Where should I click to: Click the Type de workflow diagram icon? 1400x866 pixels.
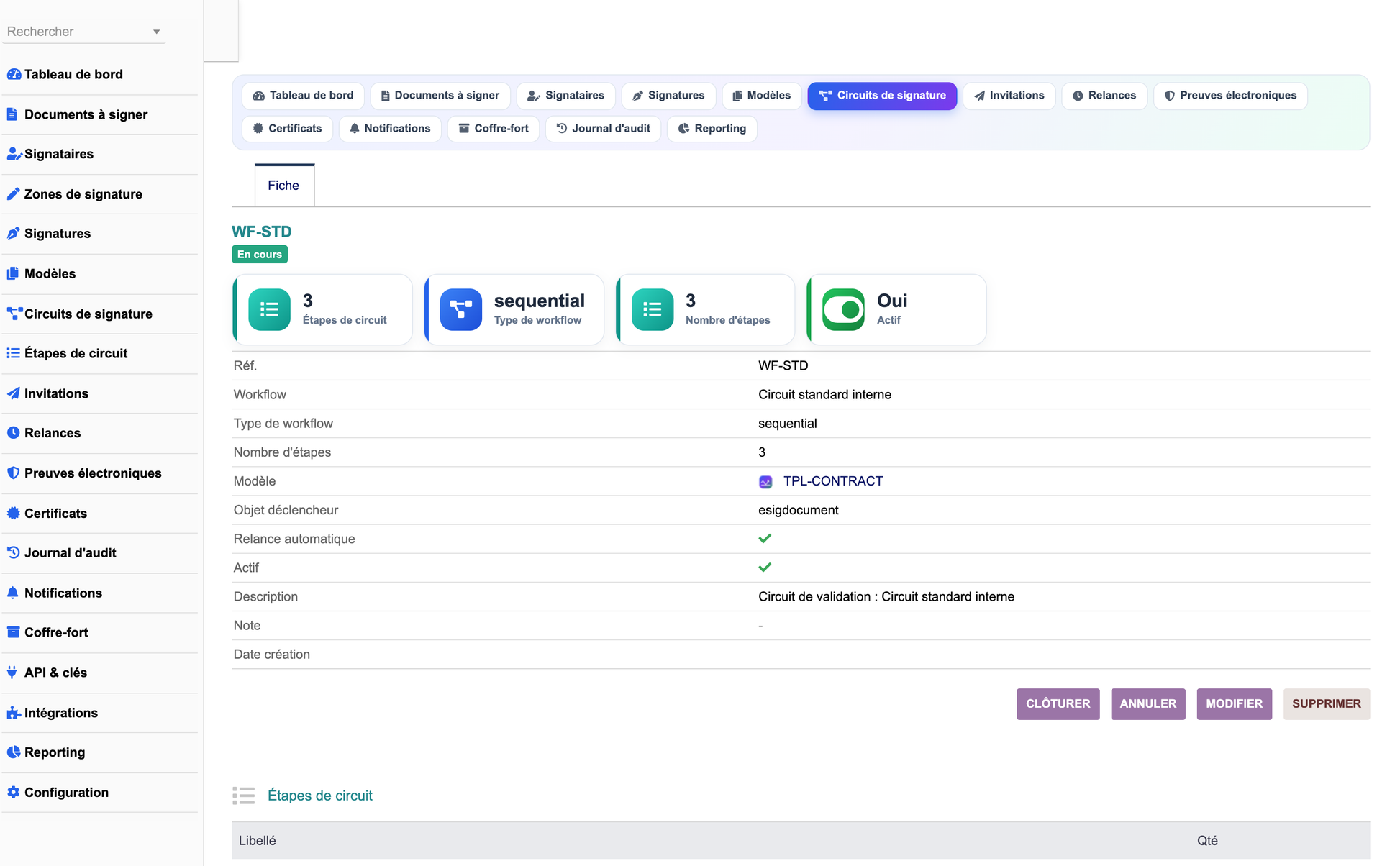(460, 309)
